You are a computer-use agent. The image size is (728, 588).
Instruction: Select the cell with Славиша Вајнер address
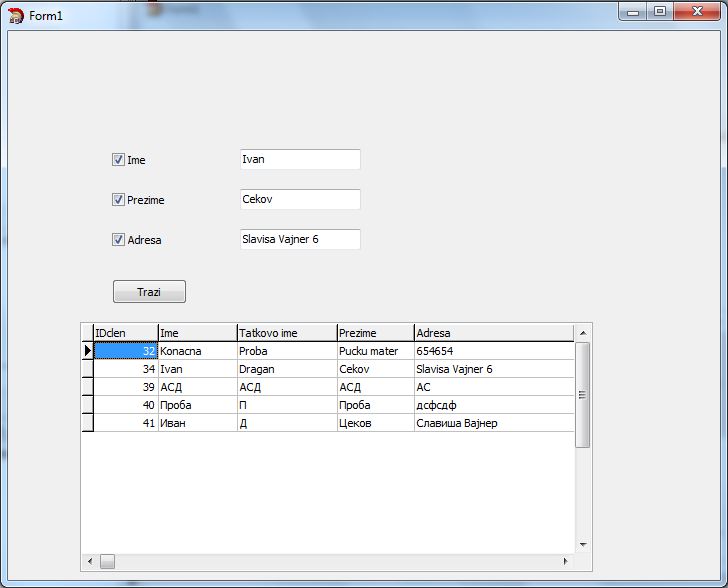[x=493, y=423]
